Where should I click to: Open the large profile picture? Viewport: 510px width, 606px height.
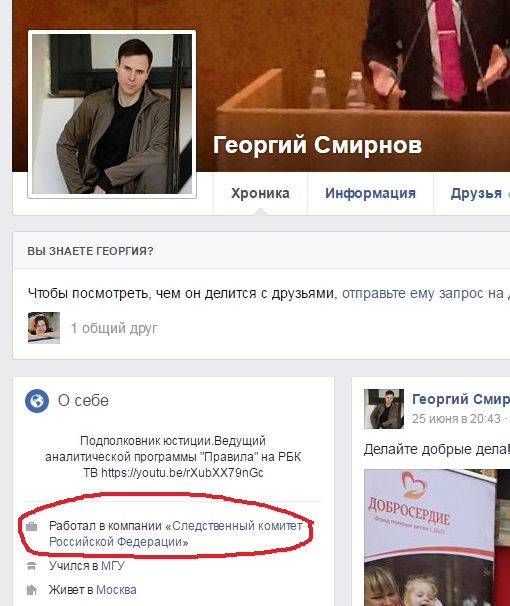[x=112, y=114]
